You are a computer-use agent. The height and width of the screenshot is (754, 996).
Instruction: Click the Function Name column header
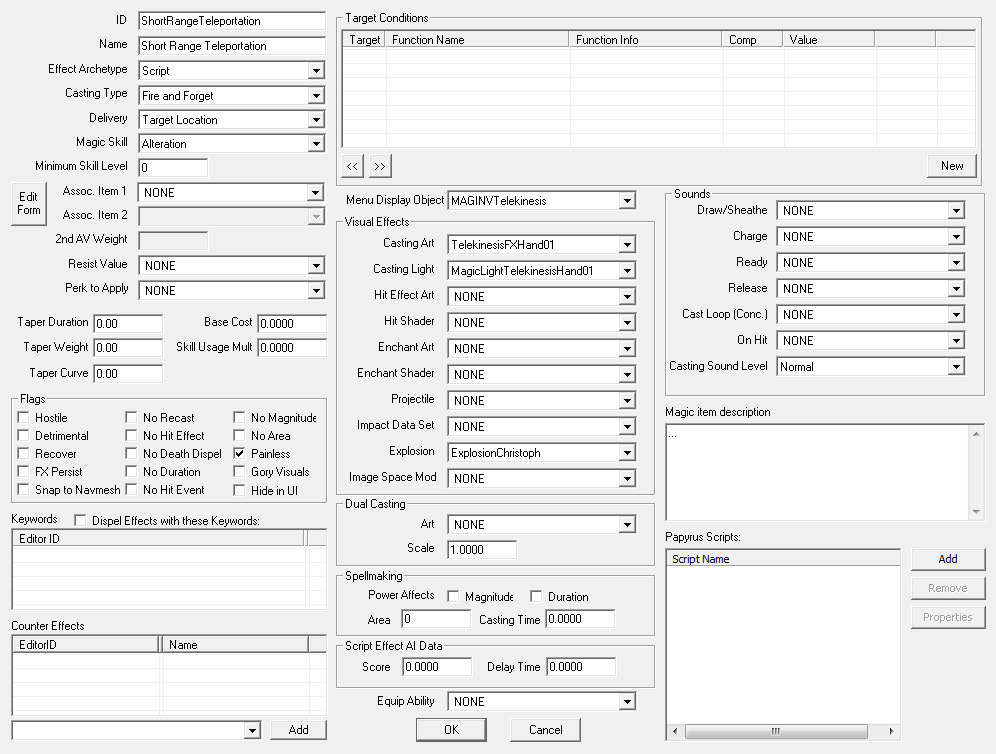coord(477,40)
